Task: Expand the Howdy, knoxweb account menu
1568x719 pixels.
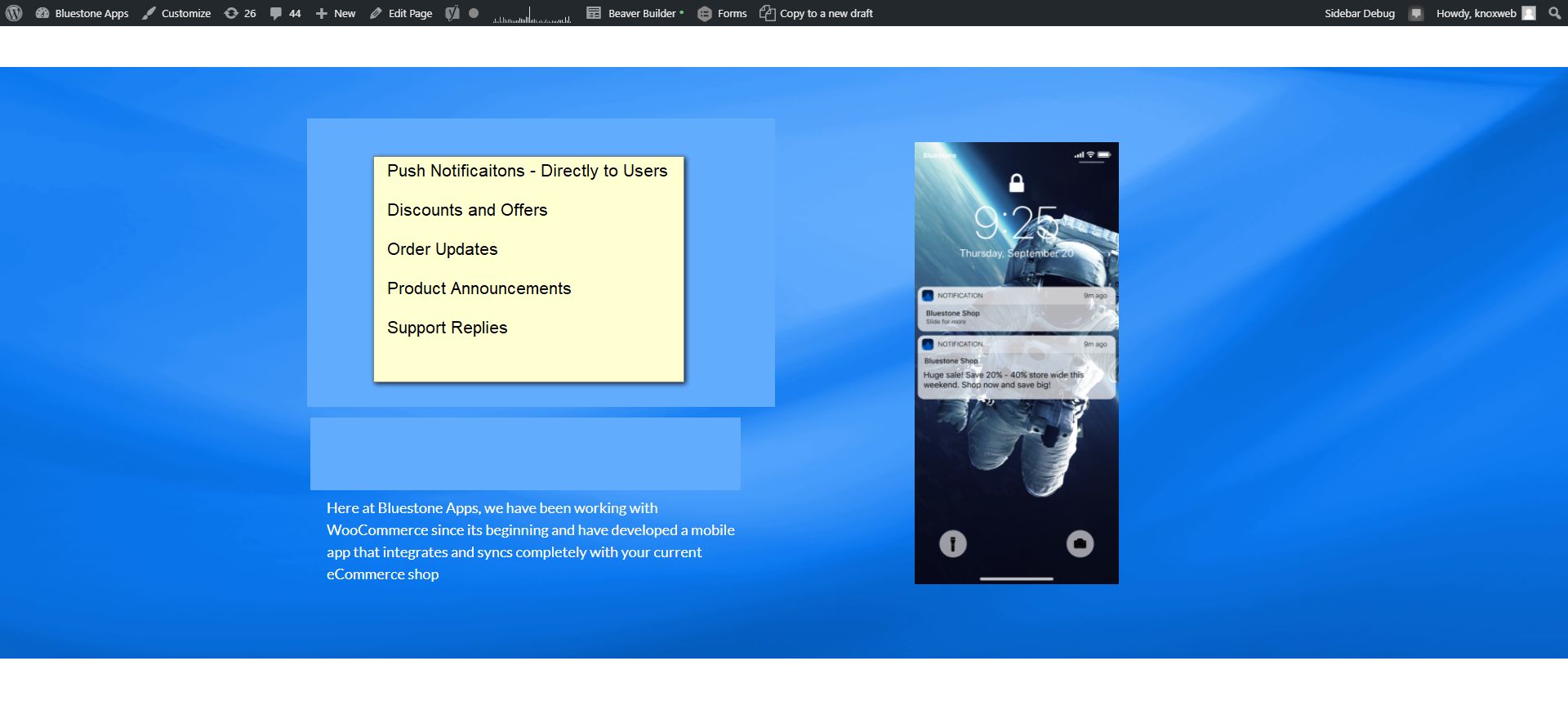Action: [1476, 13]
